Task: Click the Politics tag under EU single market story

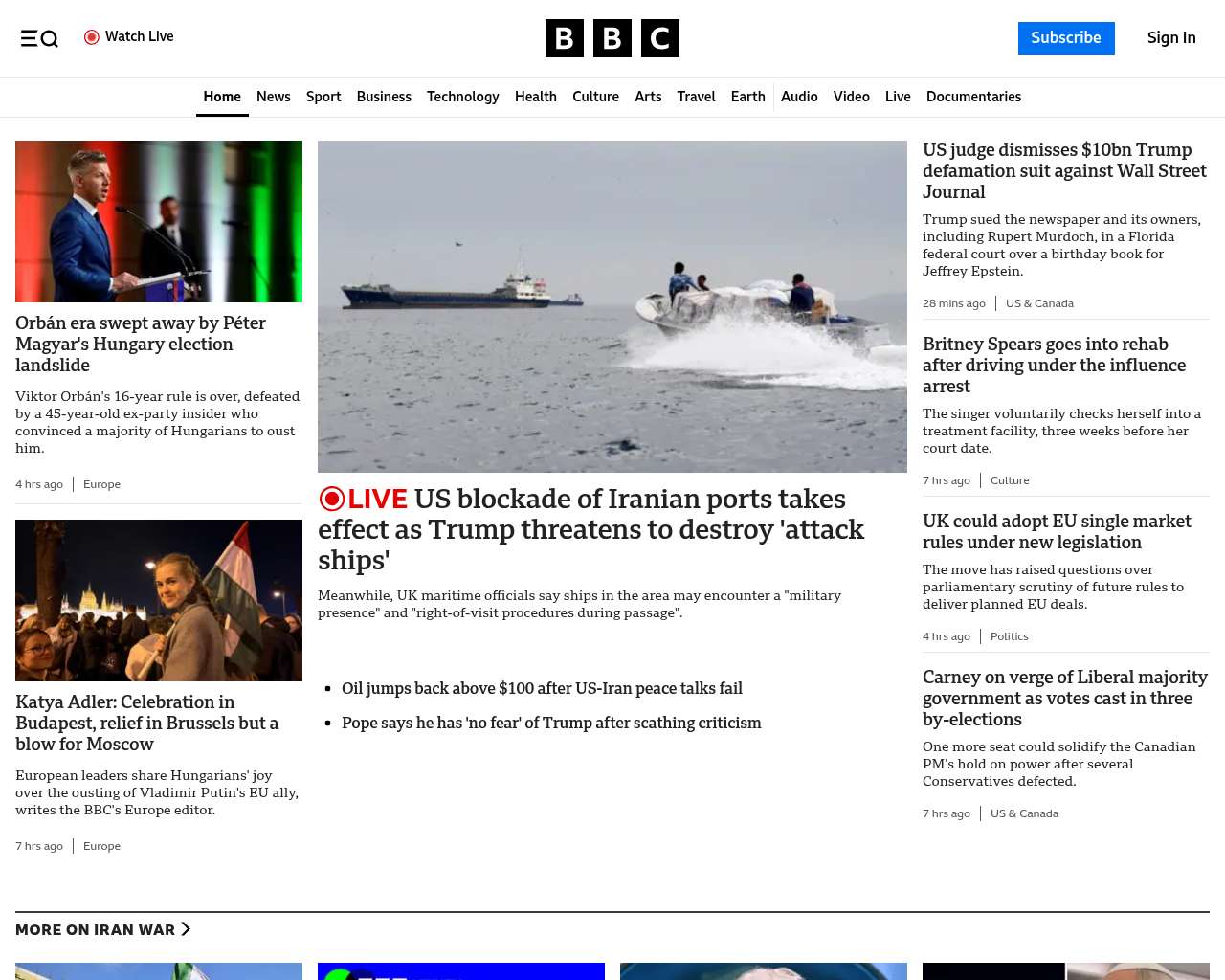Action: click(x=1009, y=636)
